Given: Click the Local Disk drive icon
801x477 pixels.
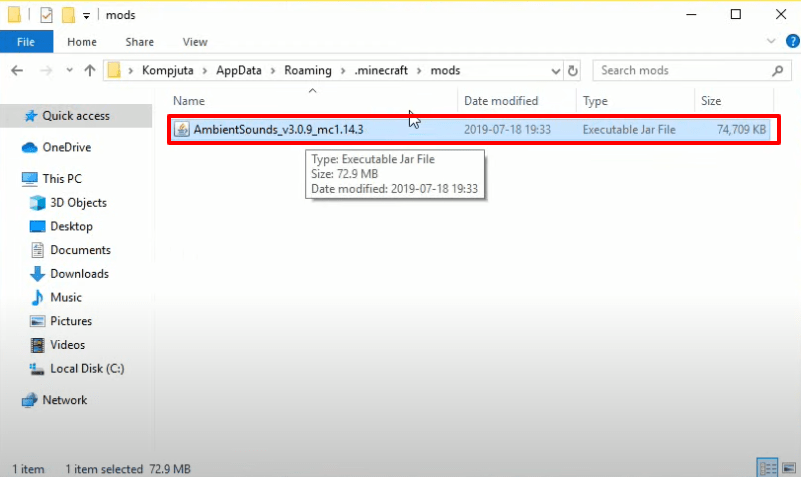Looking at the screenshot, I should (36, 369).
